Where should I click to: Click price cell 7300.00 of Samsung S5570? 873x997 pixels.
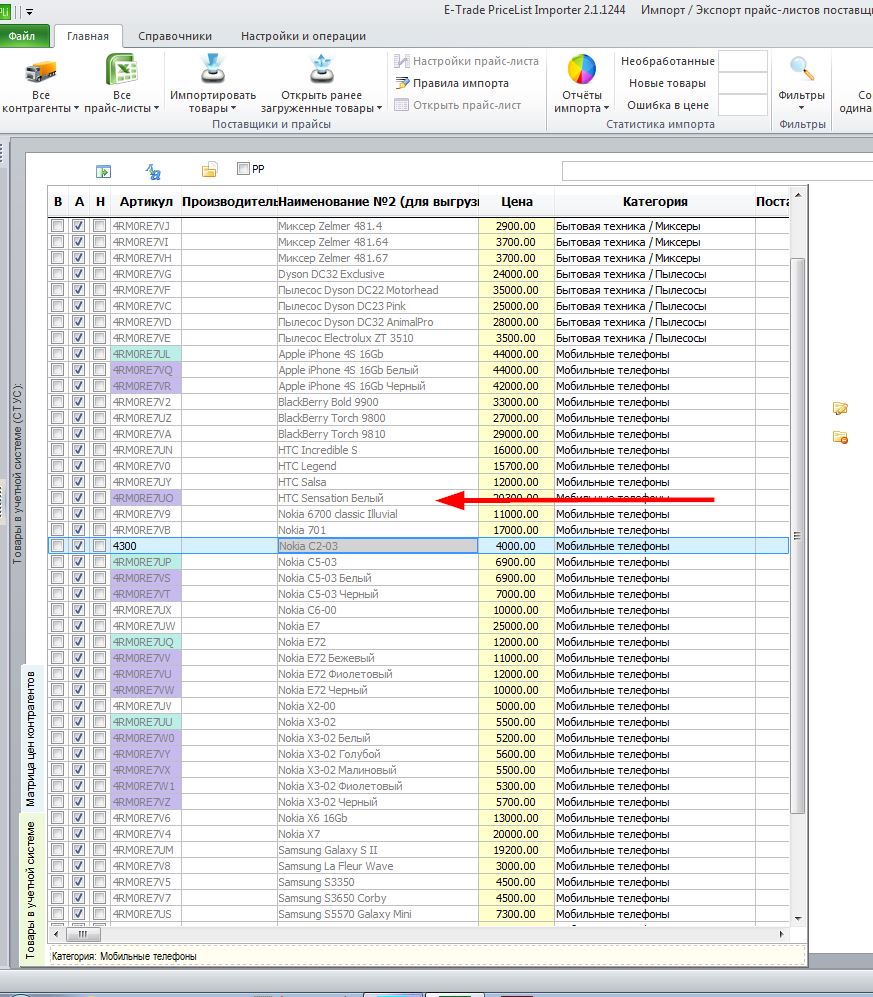point(516,914)
